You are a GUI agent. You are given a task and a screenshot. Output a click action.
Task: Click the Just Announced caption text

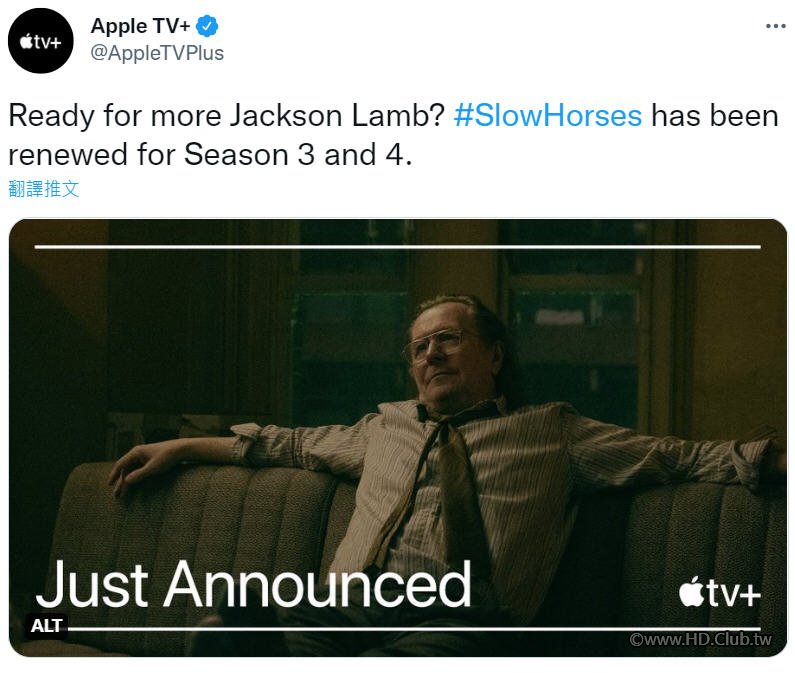click(x=253, y=585)
